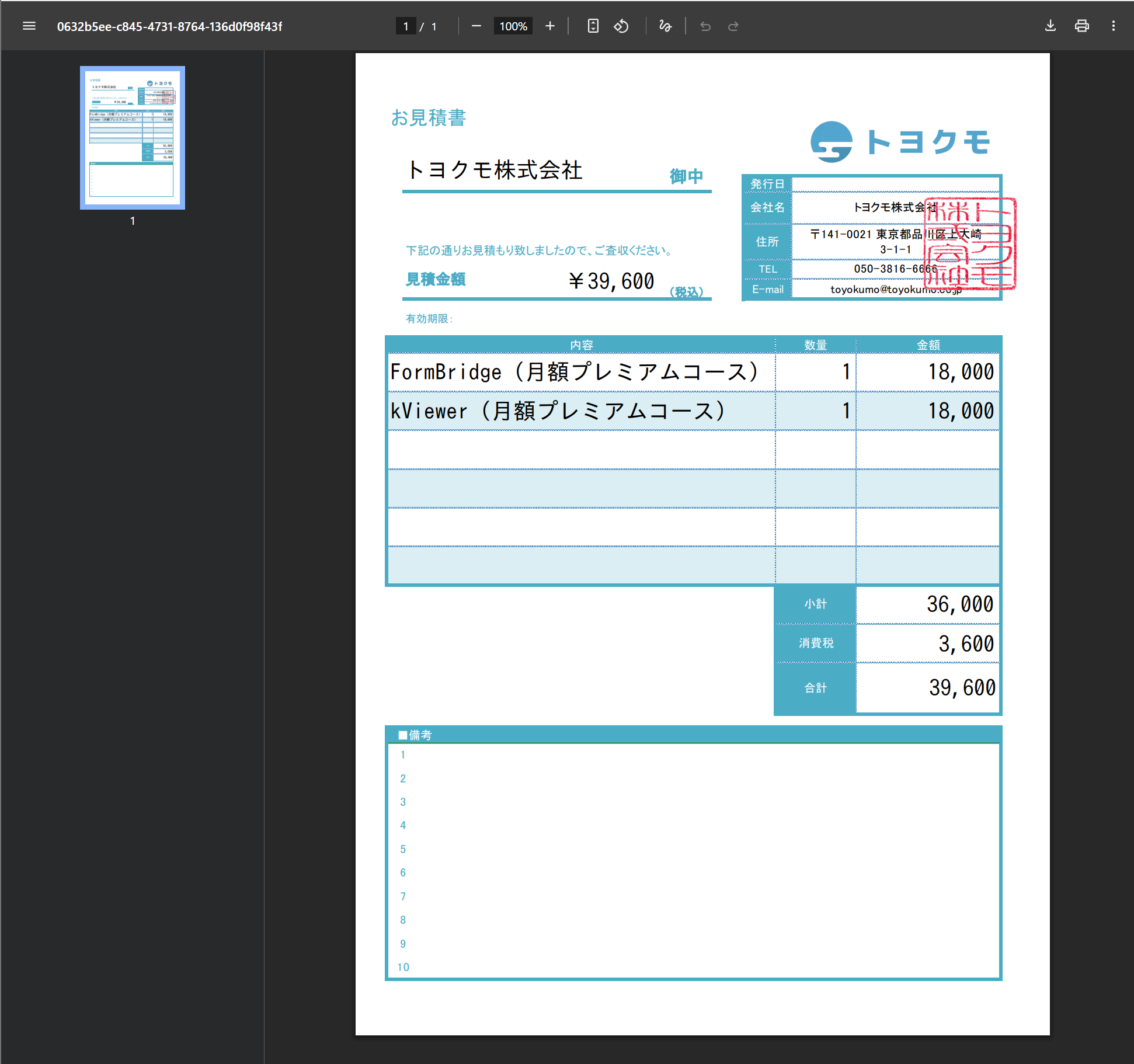
Task: Click the total value 39,600
Action: 962,688
